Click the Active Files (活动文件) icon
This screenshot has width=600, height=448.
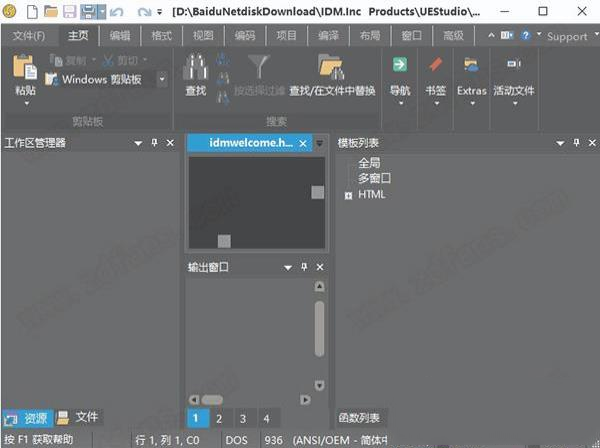(513, 66)
